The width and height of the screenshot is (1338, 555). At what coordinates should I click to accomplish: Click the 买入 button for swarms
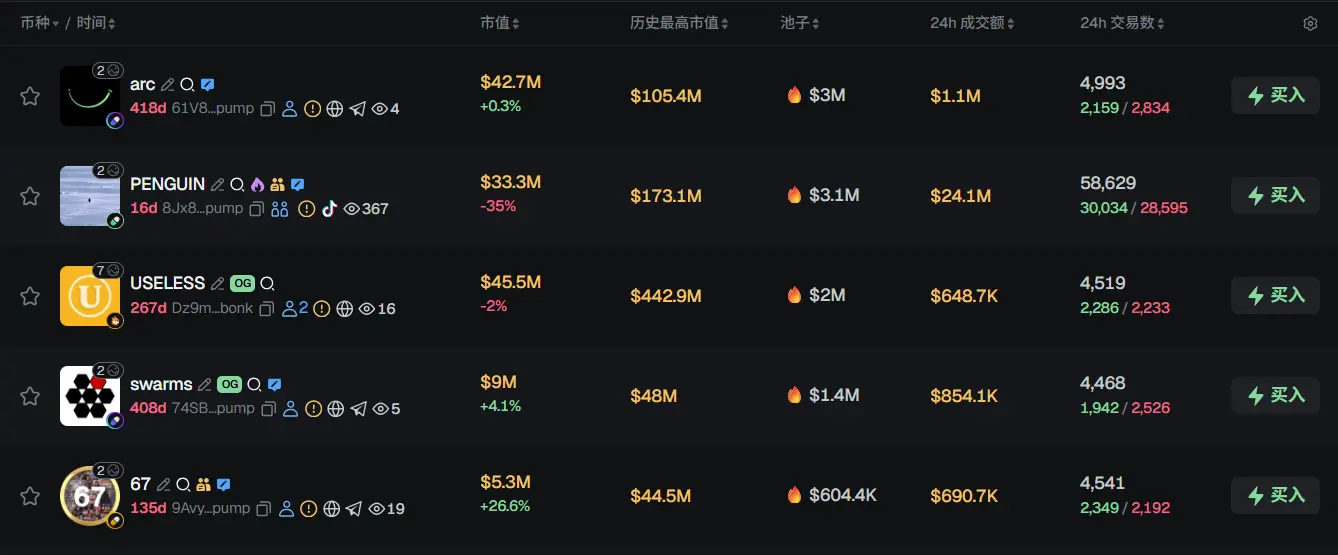click(1275, 396)
